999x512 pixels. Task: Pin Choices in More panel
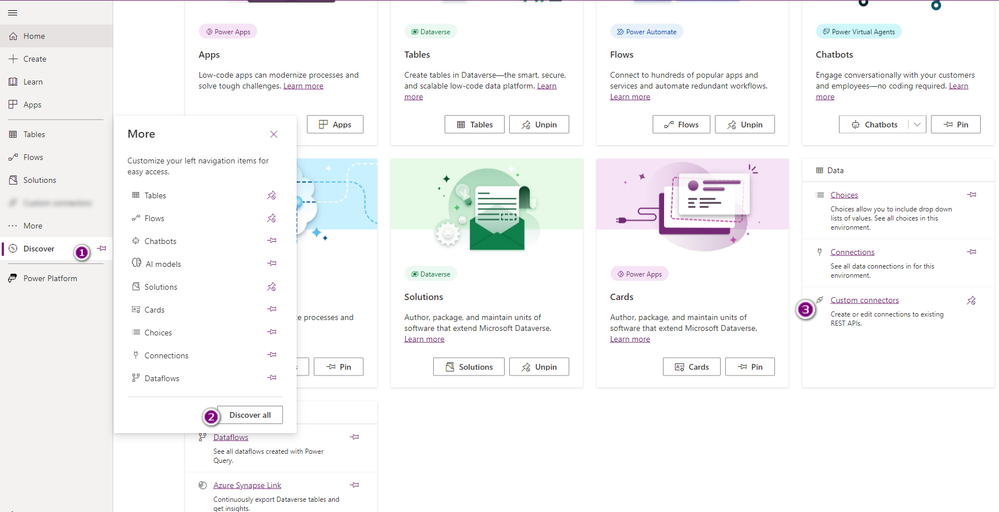pos(271,332)
